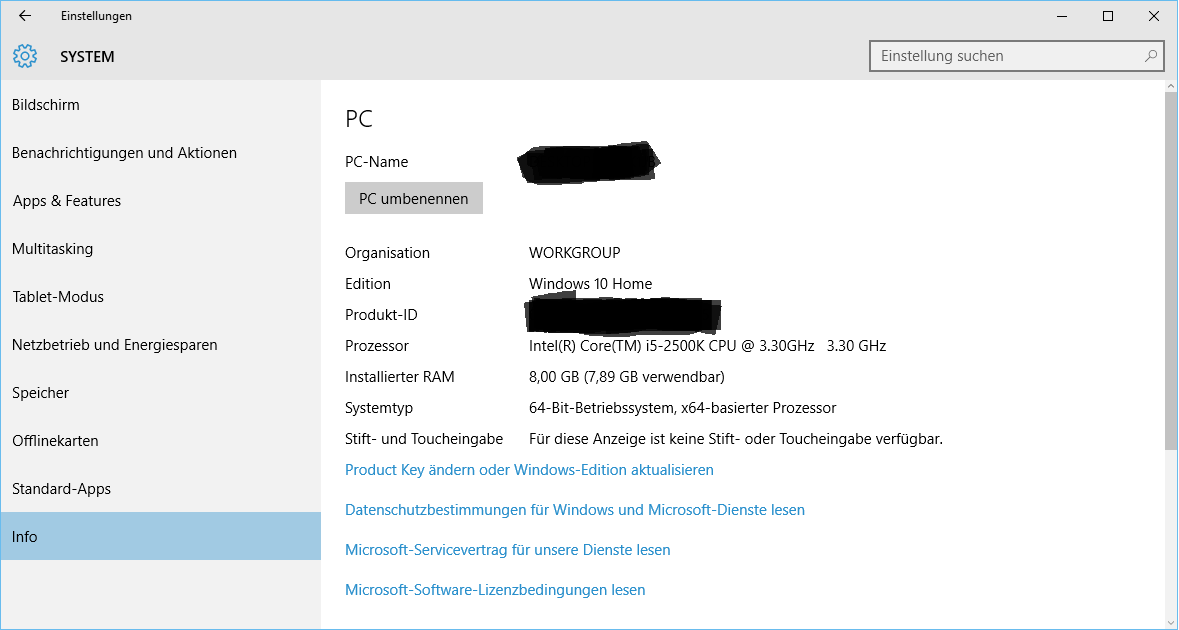Open 'Product Key ändern oder Windows-Edition aktualisieren'
Screen dimensions: 1179x630
point(529,470)
